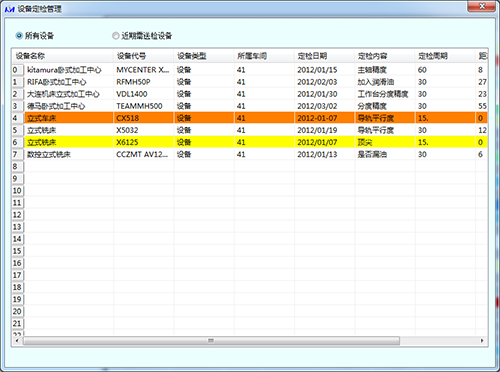Click the 设备名称 column header
This screenshot has height=372, width=500.
coord(63,56)
